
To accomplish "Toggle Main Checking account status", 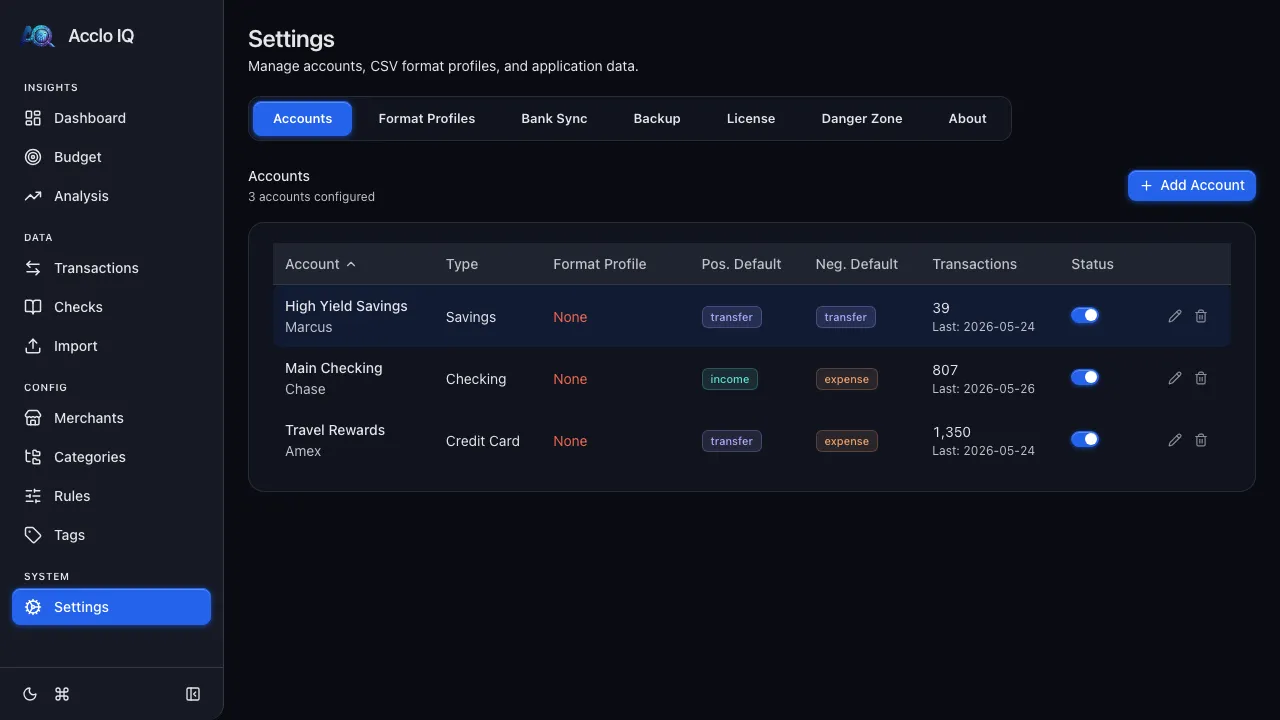I will click(x=1085, y=377).
